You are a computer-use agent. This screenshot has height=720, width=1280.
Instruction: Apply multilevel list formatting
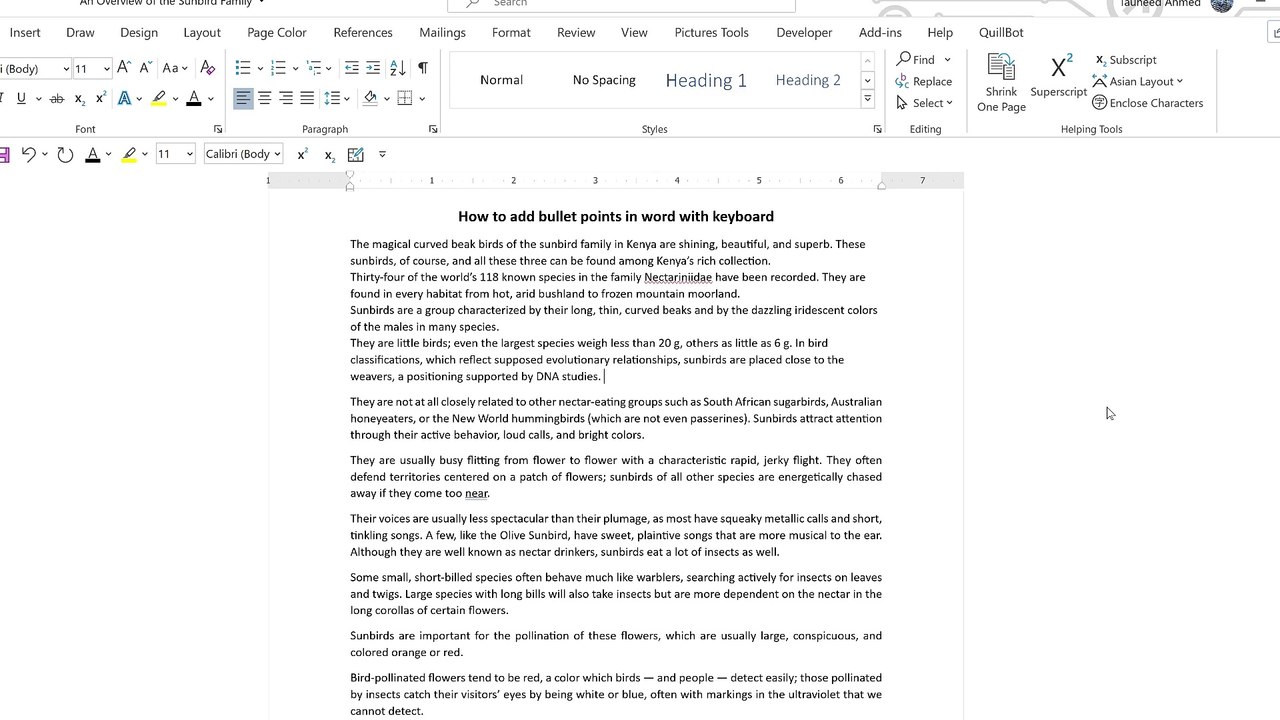point(314,68)
